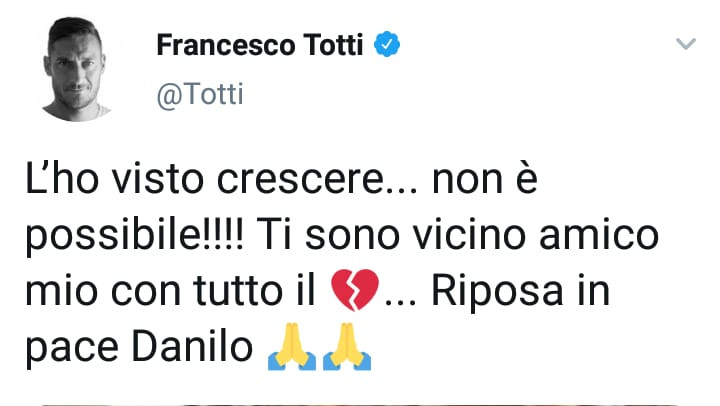Viewport: 720px width, 406px height.
Task: Expand the tweet options chevron menu
Action: (x=685, y=45)
